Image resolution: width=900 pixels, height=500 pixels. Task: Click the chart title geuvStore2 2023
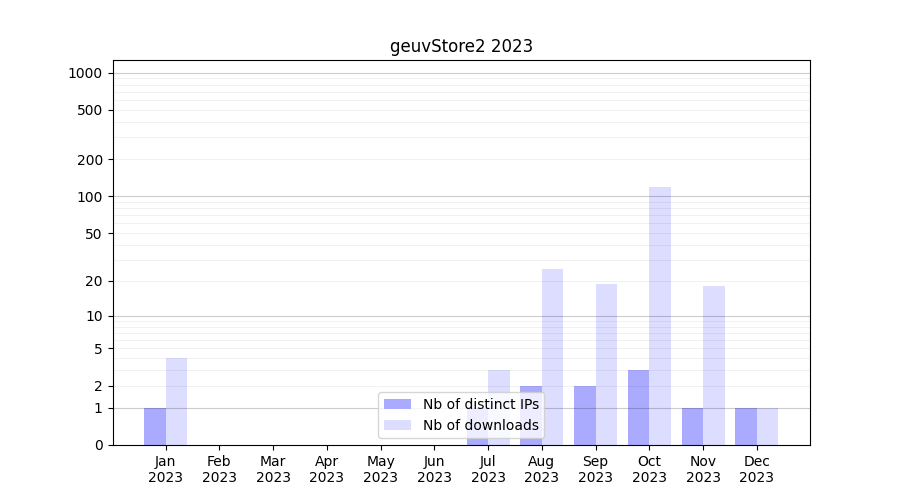click(x=461, y=46)
